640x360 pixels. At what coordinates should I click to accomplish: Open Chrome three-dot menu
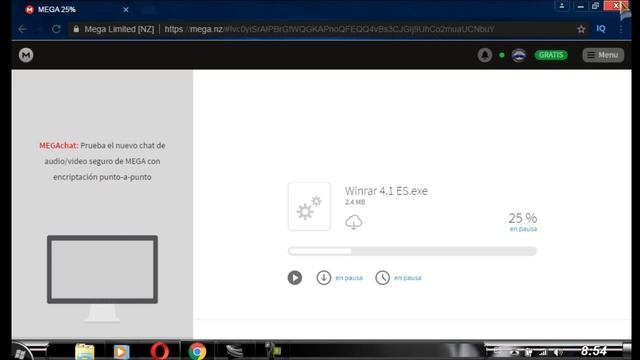click(621, 29)
